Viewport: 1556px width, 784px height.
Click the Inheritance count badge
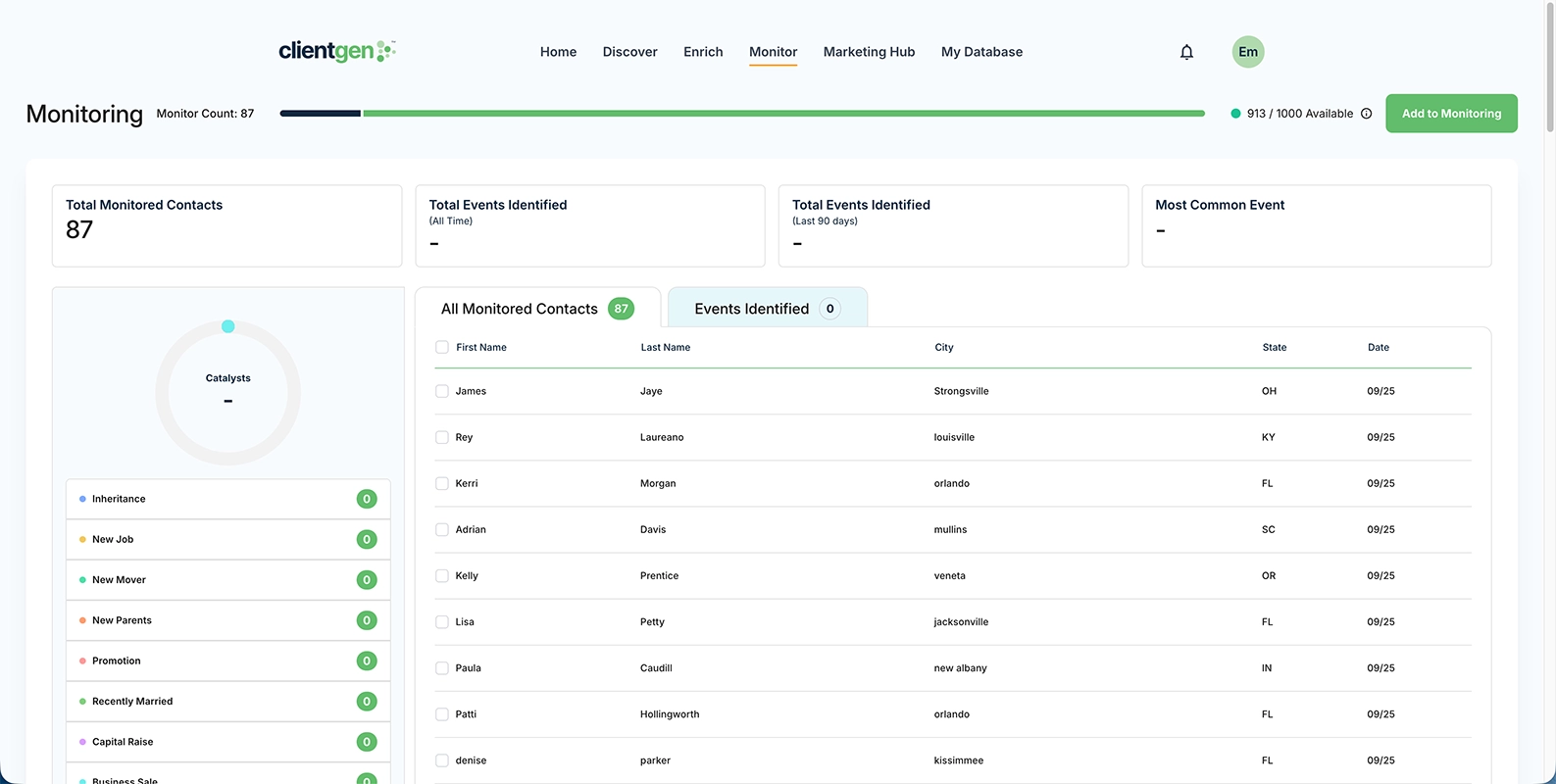point(367,499)
